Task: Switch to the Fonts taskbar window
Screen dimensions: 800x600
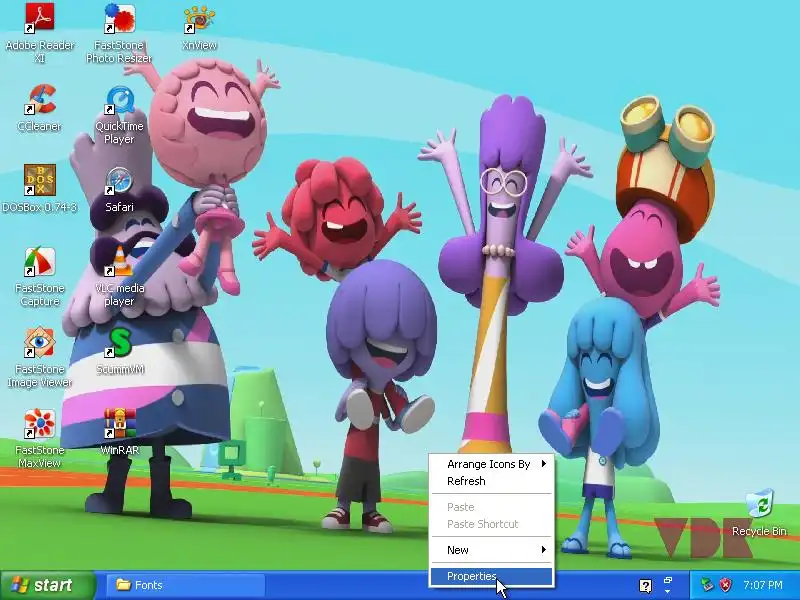Action: (x=186, y=585)
